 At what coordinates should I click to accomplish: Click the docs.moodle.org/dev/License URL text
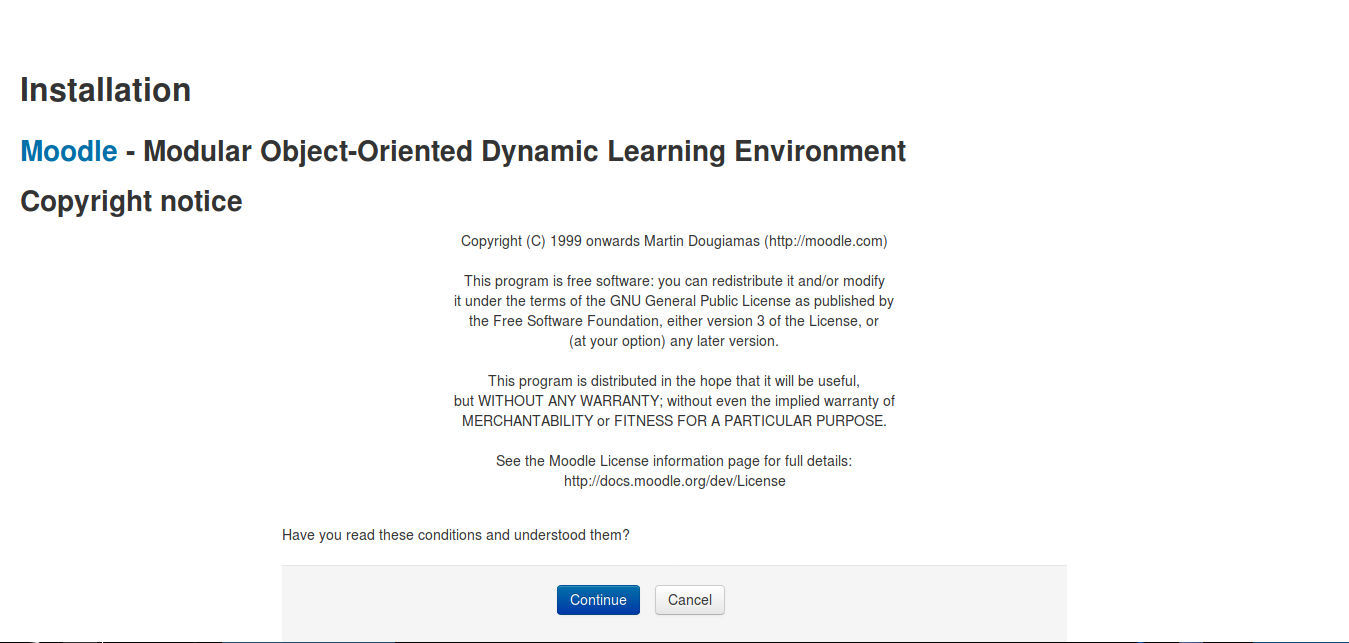point(675,481)
